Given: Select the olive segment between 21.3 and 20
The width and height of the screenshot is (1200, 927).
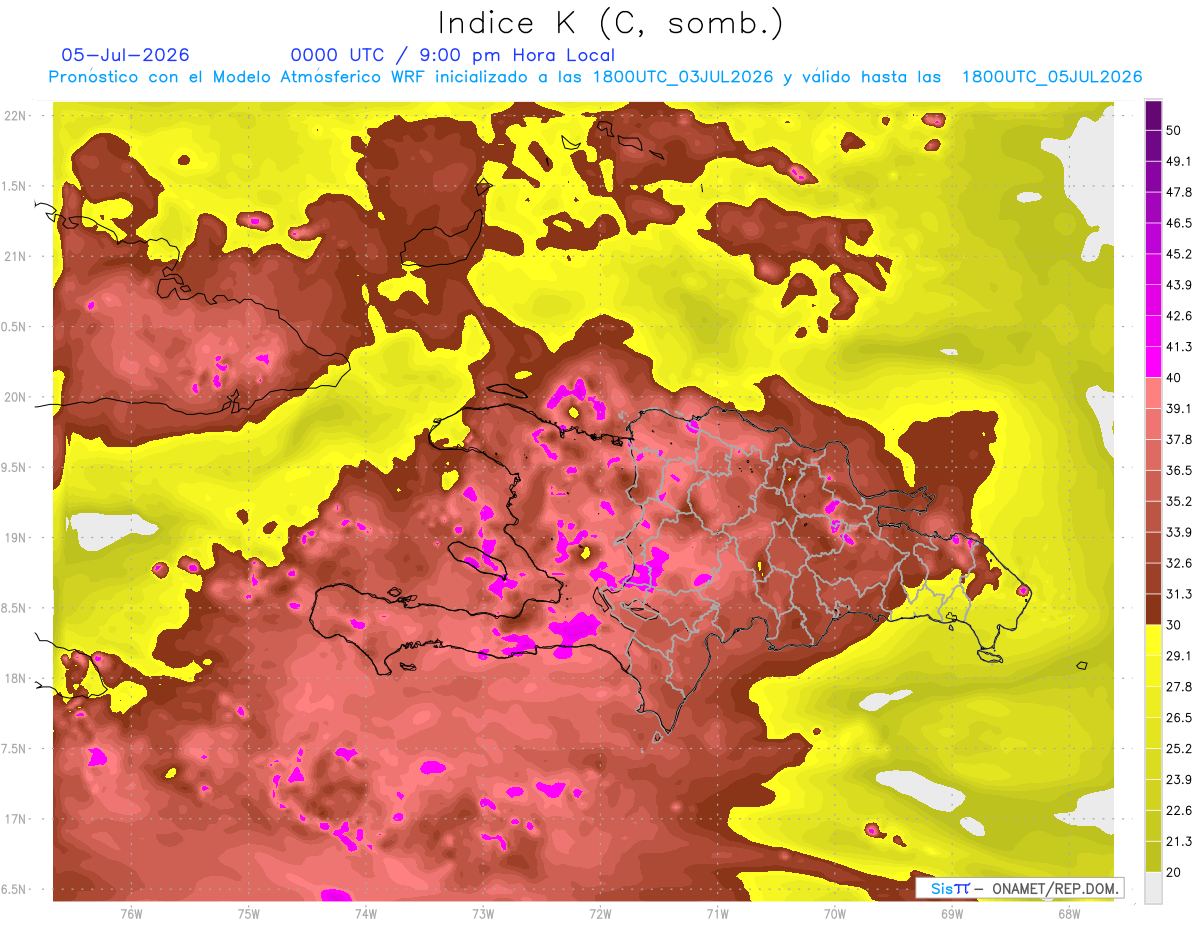Looking at the screenshot, I should pos(1153,857).
